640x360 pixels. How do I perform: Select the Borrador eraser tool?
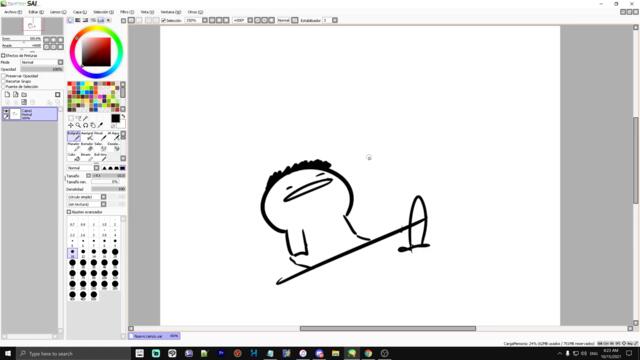tap(87, 147)
